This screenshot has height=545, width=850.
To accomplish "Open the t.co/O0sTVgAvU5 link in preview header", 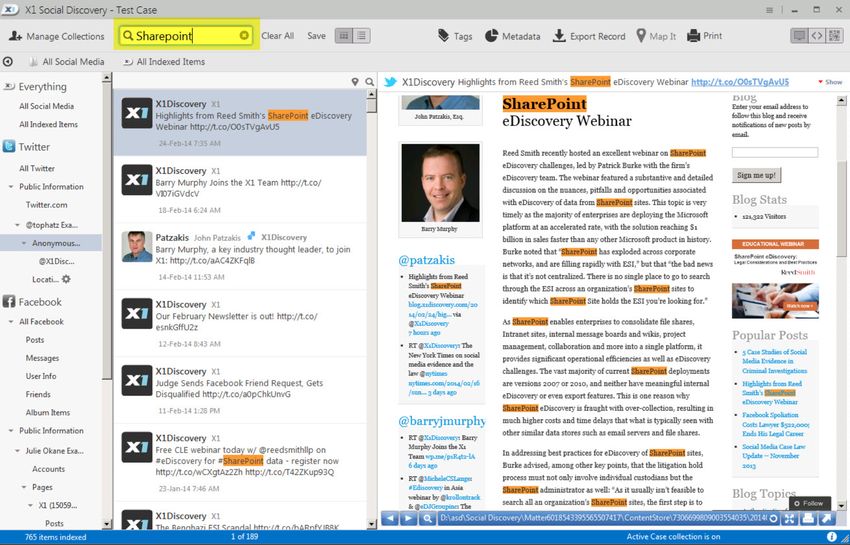I will (740, 82).
